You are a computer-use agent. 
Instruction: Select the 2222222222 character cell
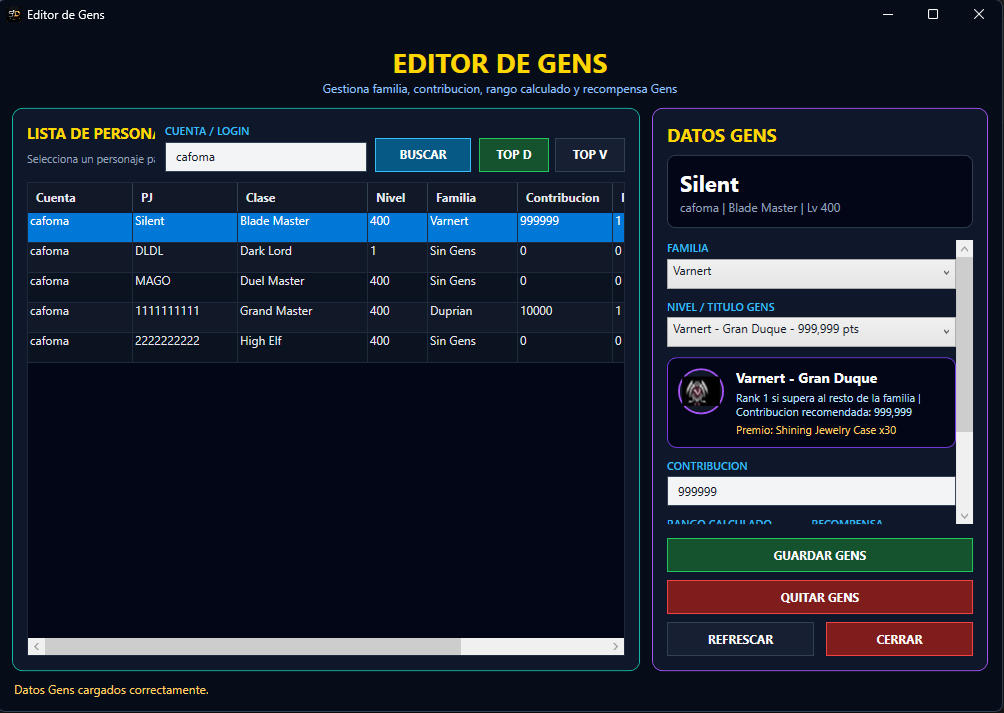(x=185, y=348)
